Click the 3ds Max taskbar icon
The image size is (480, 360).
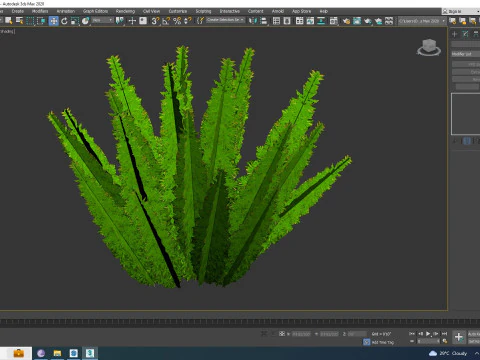point(90,353)
